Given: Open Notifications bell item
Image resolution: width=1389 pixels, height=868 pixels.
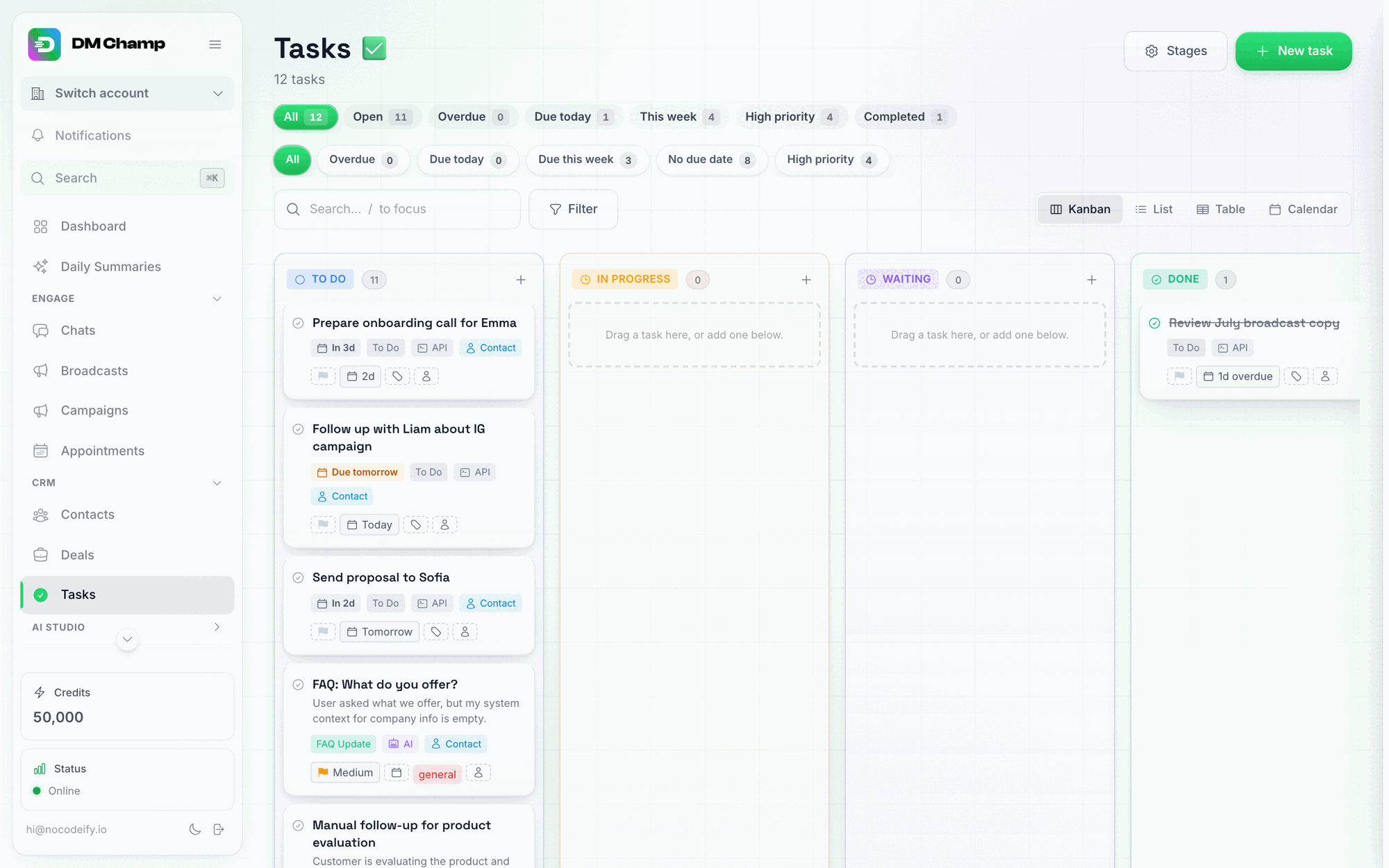Looking at the screenshot, I should [127, 135].
